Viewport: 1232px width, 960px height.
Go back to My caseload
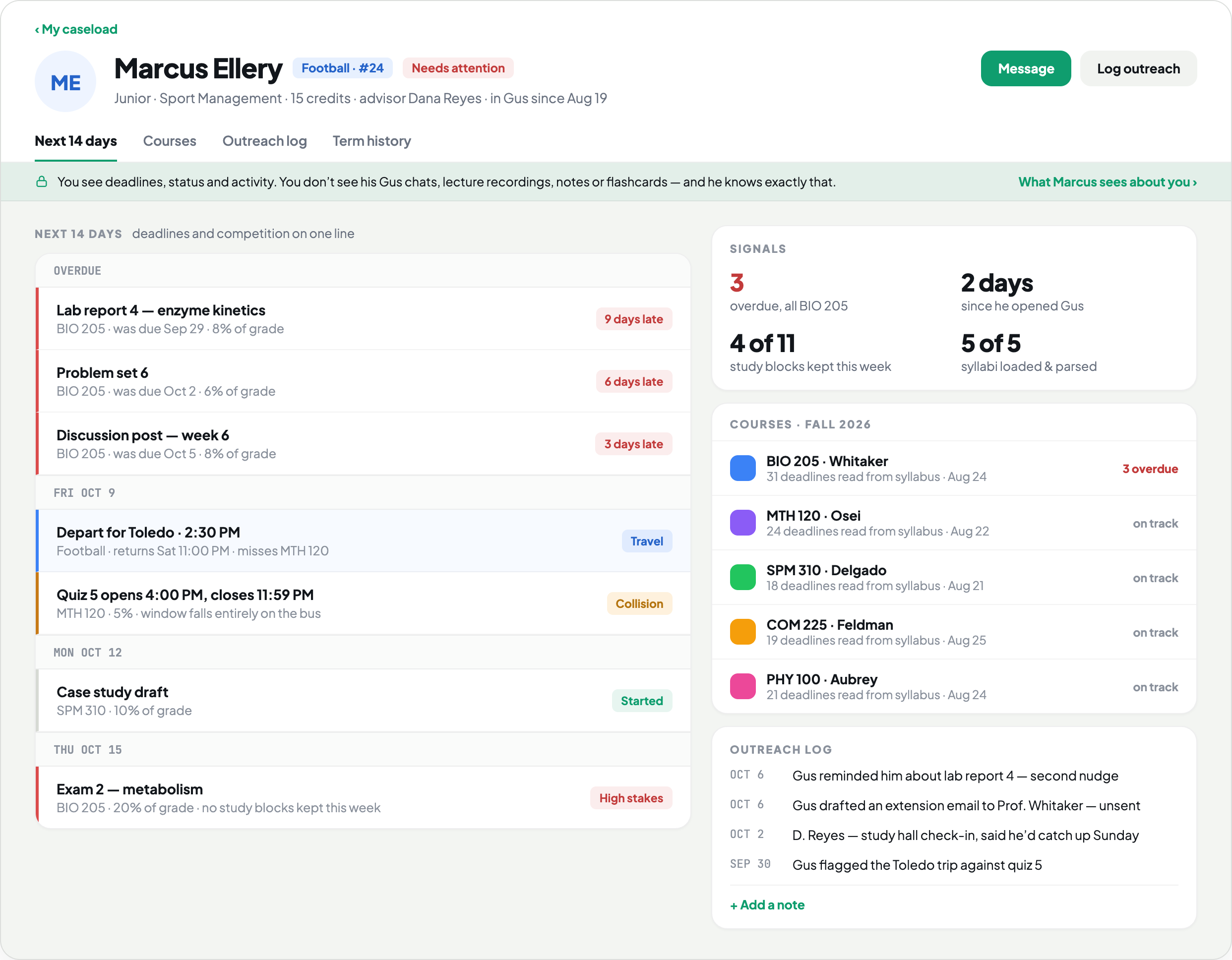pos(76,29)
